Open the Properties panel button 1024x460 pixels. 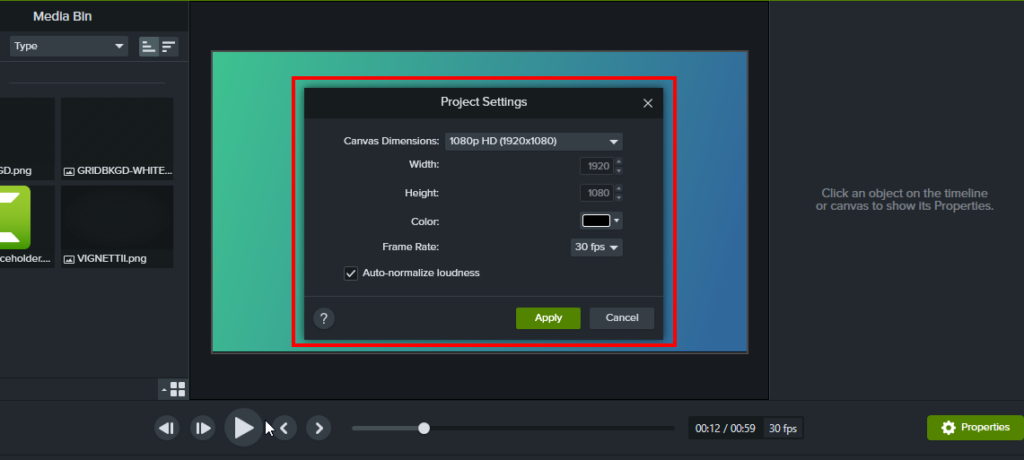point(975,427)
